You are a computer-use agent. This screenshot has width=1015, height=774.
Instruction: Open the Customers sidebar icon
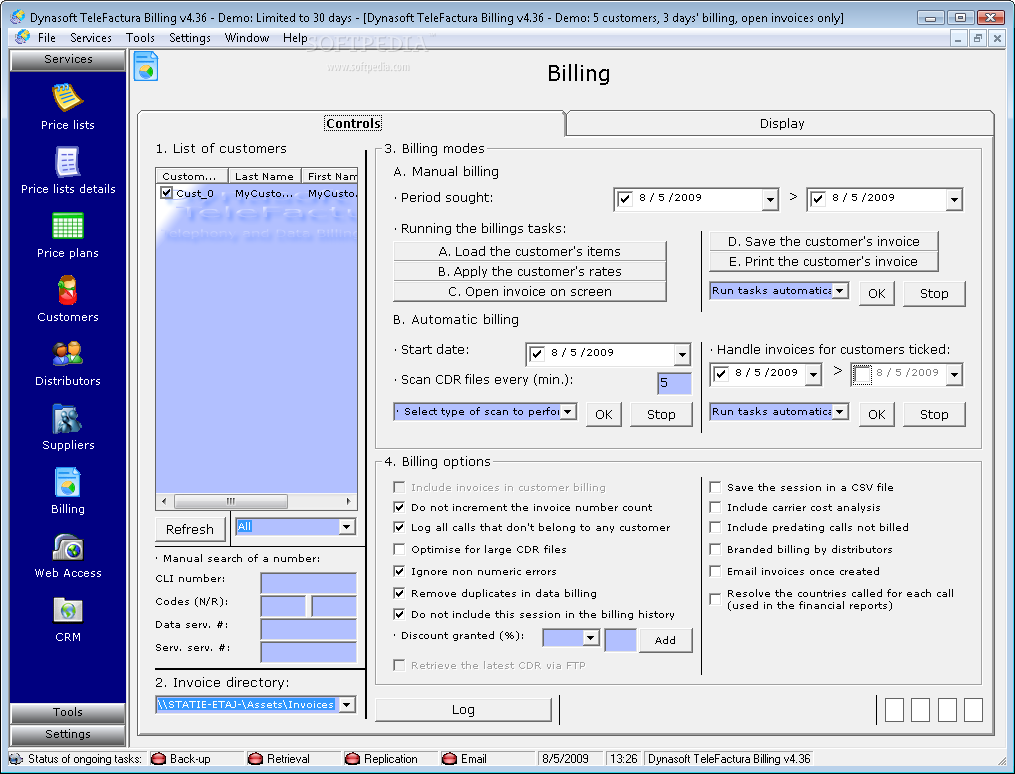tap(67, 290)
